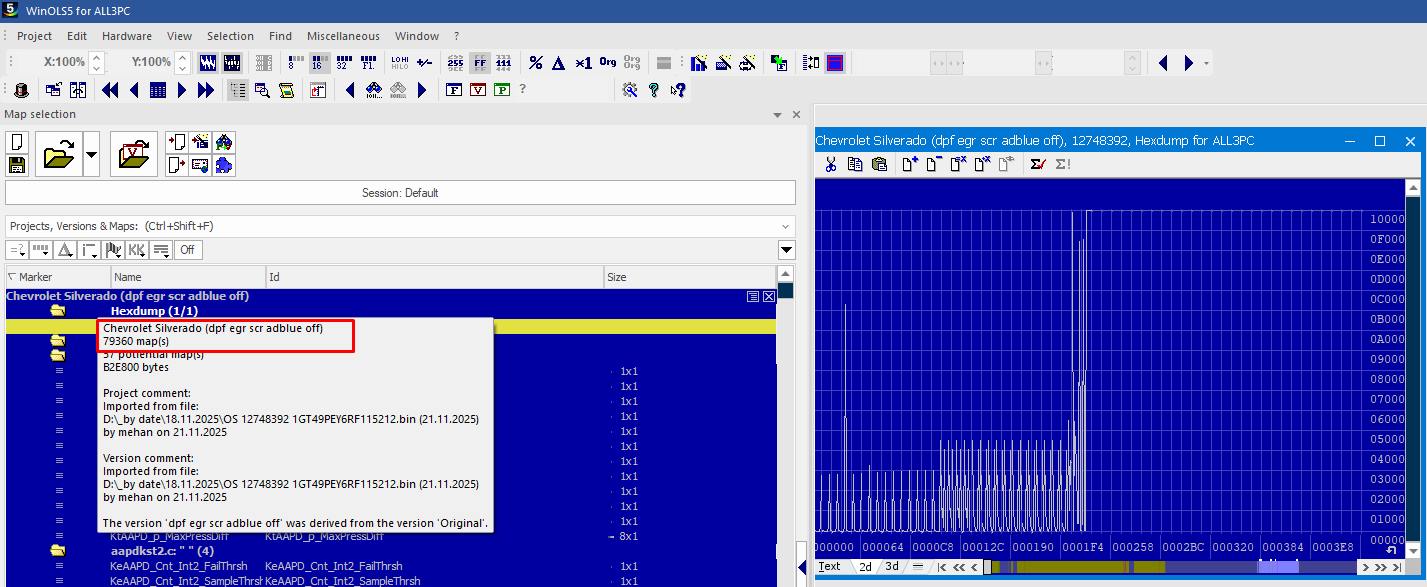Increase X zoom with the spinner up arrow
The image size is (1427, 587).
(x=96, y=57)
